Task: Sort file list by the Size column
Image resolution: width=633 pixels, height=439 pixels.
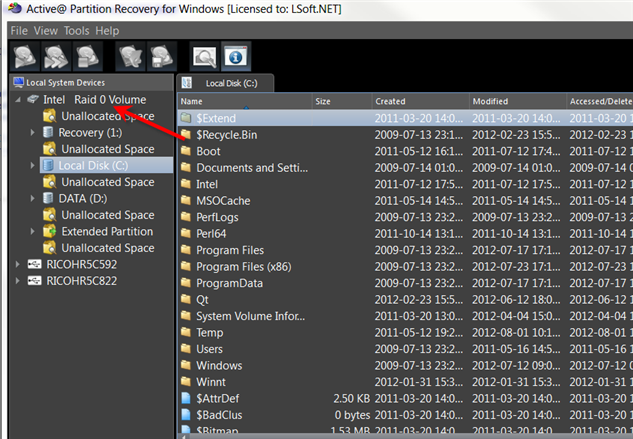Action: 342,101
